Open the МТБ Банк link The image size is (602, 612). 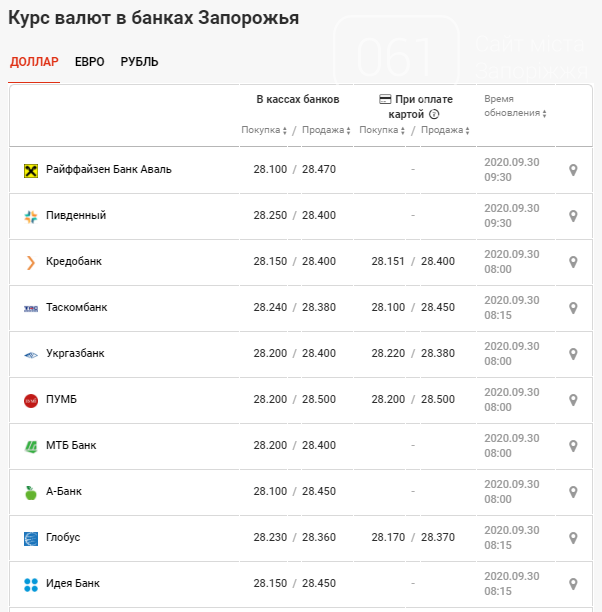coord(71,446)
